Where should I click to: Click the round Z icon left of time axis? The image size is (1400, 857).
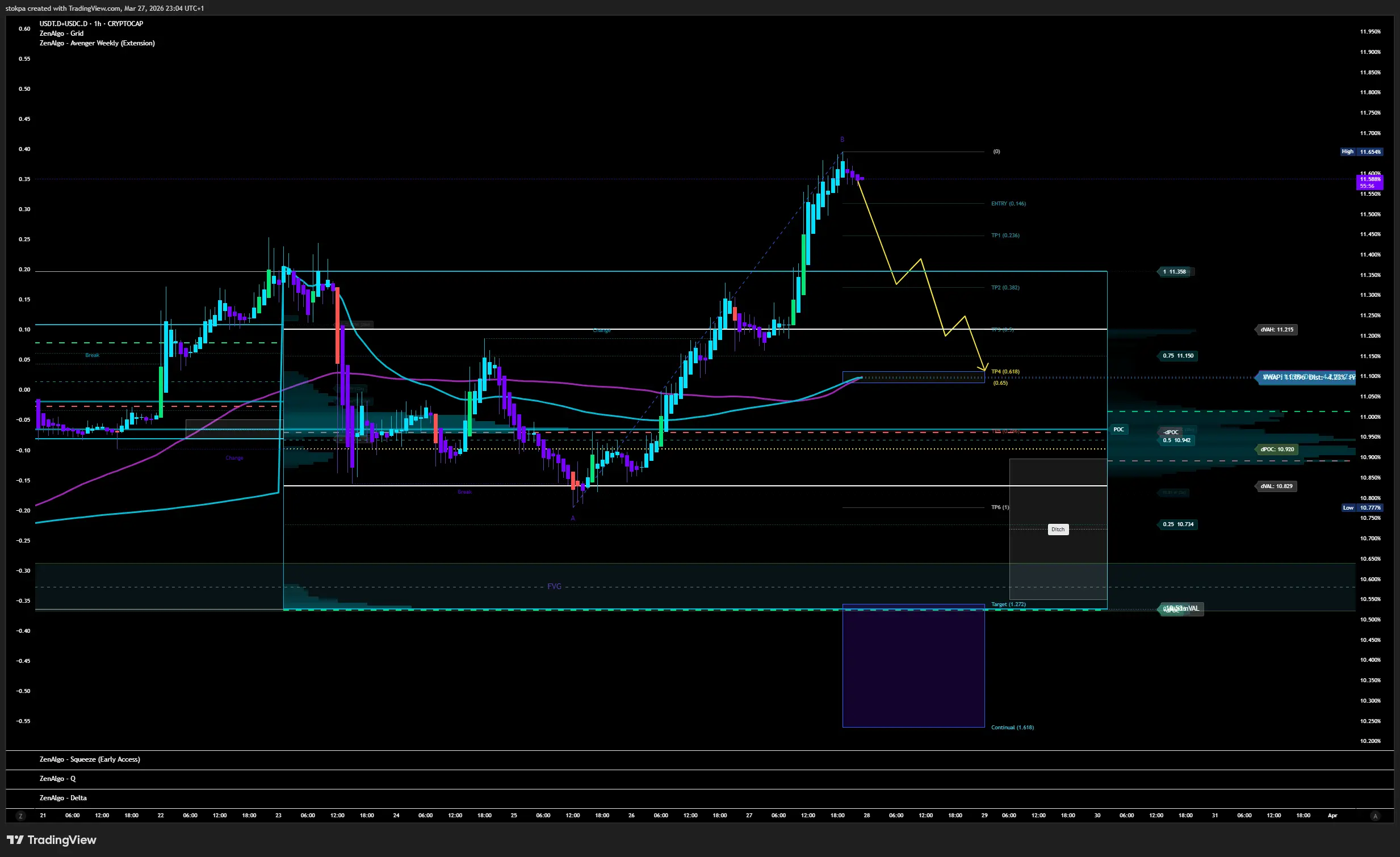[x=20, y=816]
